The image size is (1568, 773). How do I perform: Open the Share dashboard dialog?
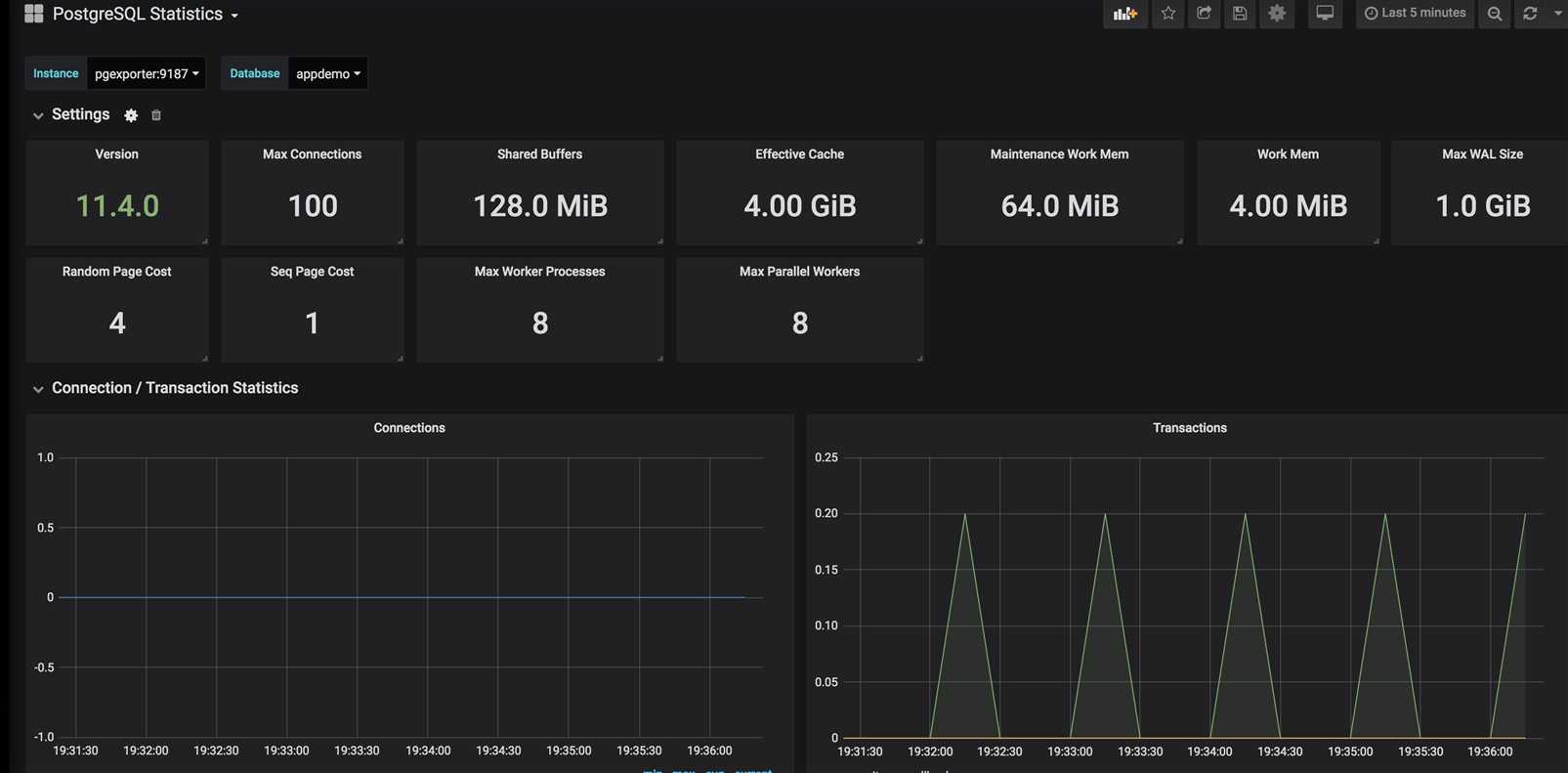click(x=1204, y=14)
